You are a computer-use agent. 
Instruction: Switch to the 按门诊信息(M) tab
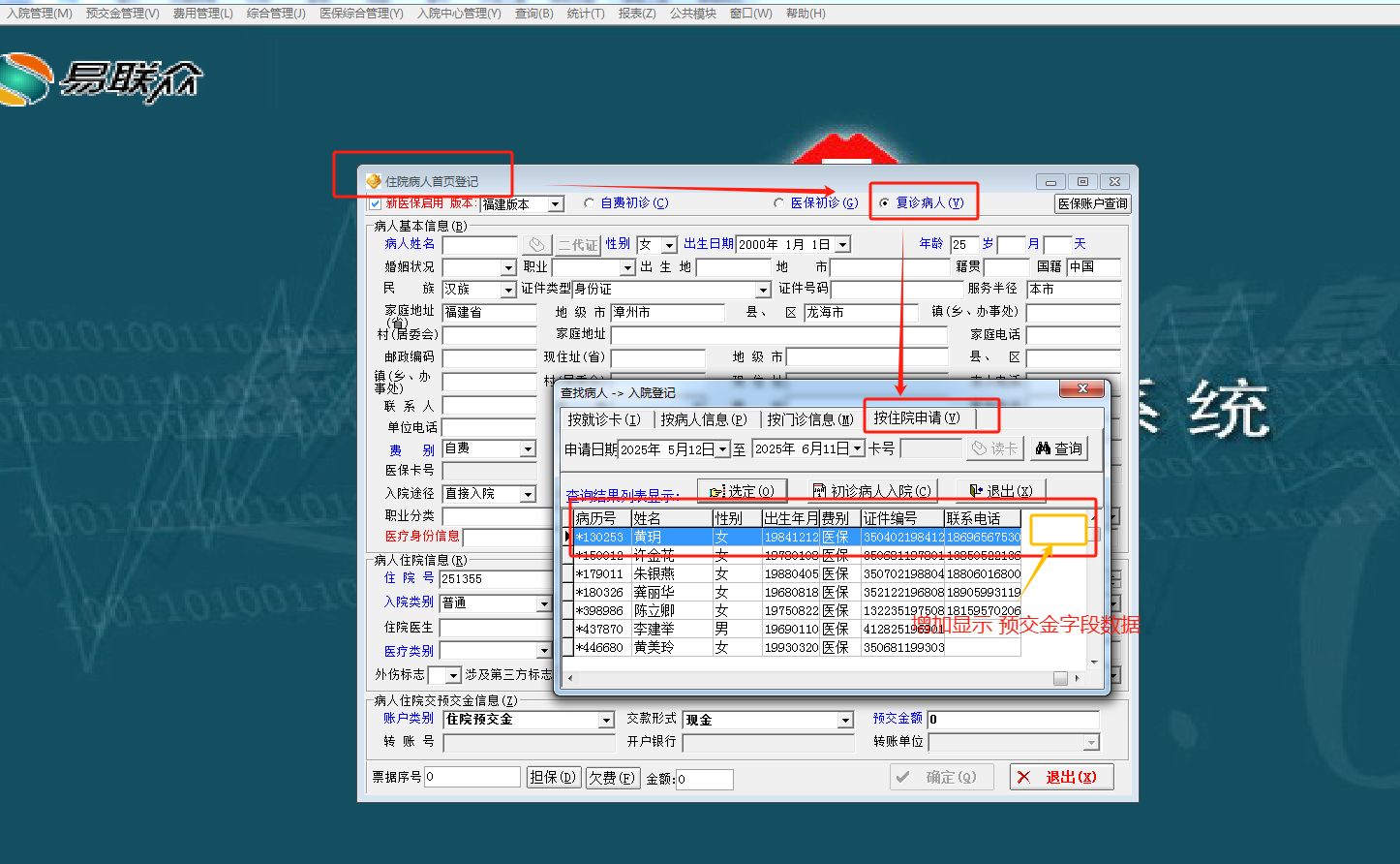(810, 419)
